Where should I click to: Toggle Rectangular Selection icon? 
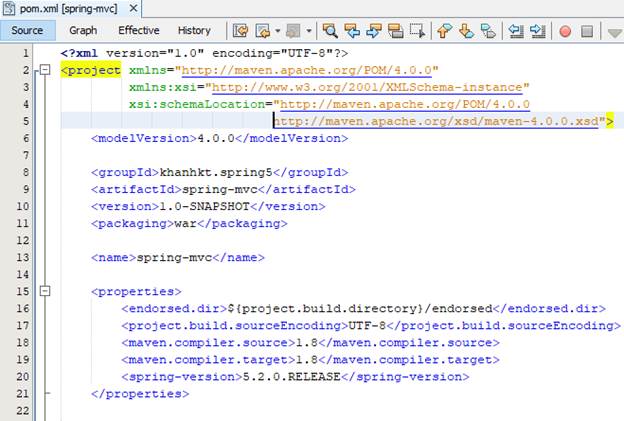[417, 31]
